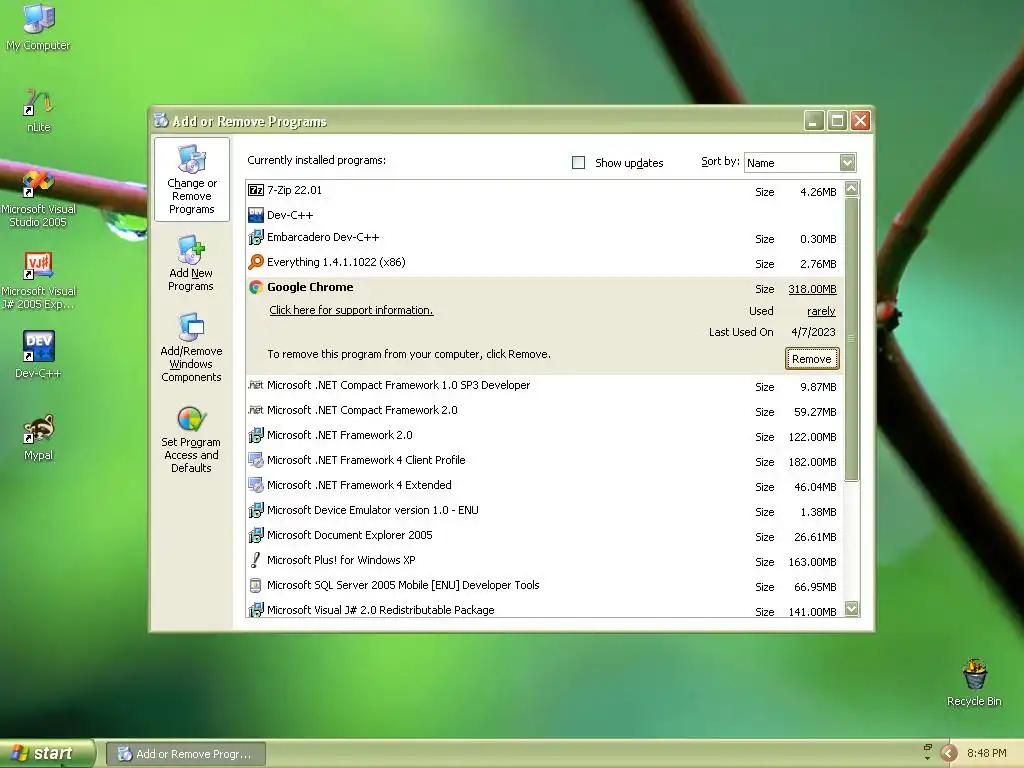Viewport: 1024px width, 768px height.
Task: Select the Dev-C++ program entry
Action: click(x=545, y=215)
